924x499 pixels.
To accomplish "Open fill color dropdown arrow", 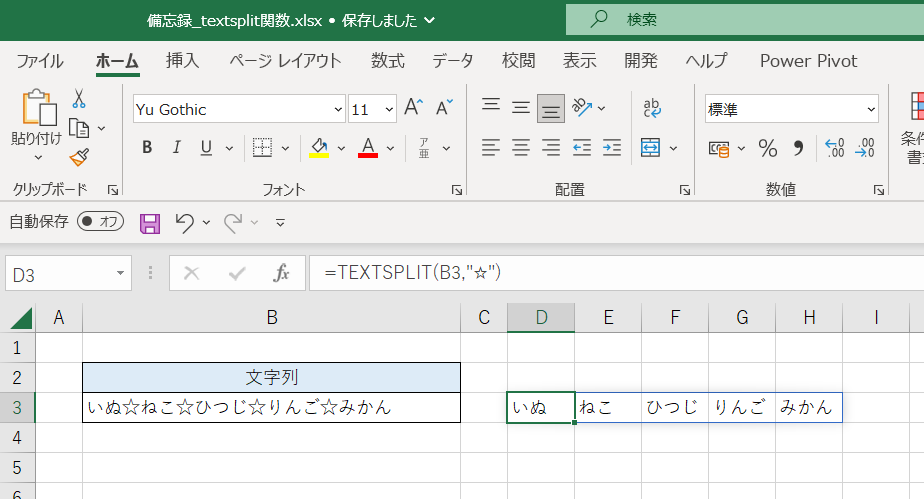I will pyautogui.click(x=341, y=148).
